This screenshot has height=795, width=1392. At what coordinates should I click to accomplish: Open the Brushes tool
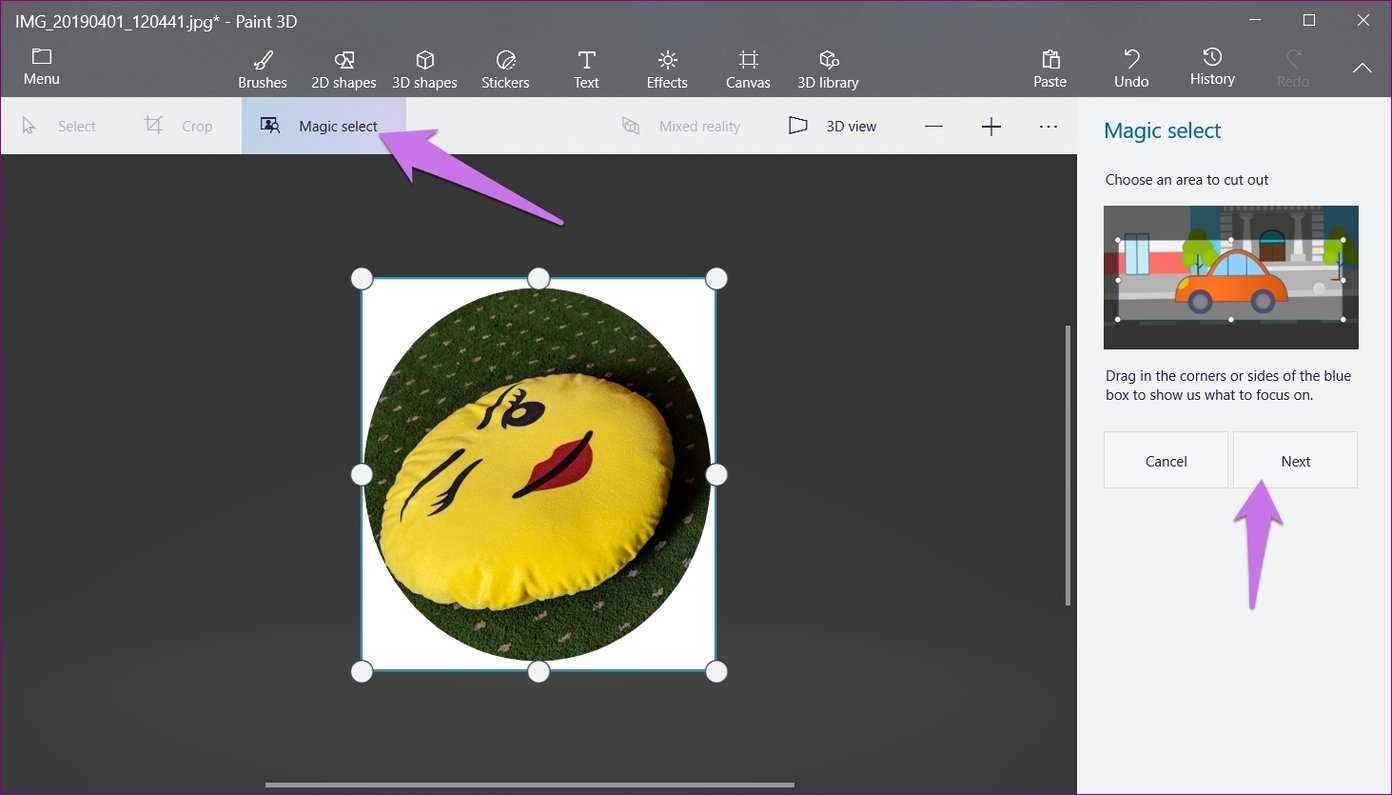pyautogui.click(x=262, y=69)
